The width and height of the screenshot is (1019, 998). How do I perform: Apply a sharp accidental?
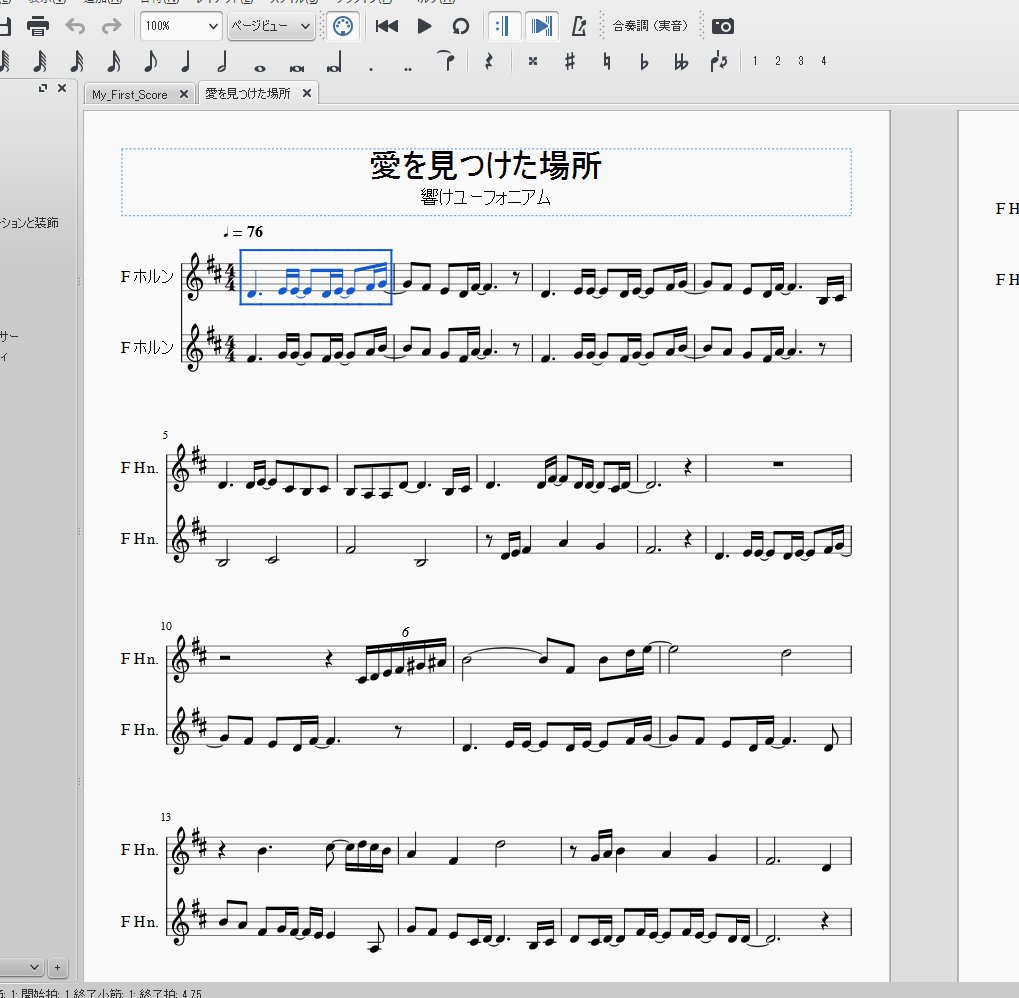[570, 61]
